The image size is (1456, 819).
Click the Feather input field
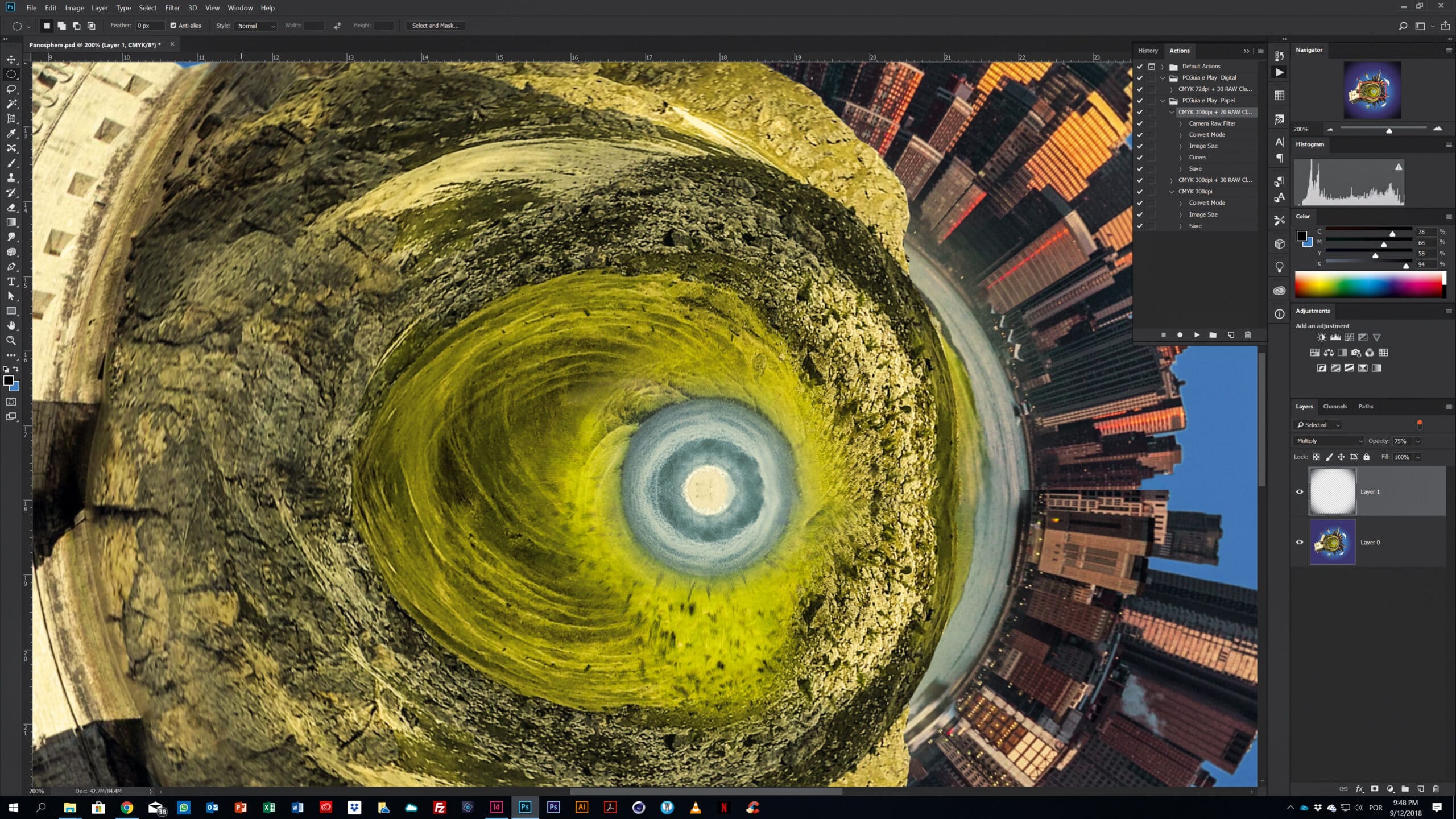click(x=149, y=26)
